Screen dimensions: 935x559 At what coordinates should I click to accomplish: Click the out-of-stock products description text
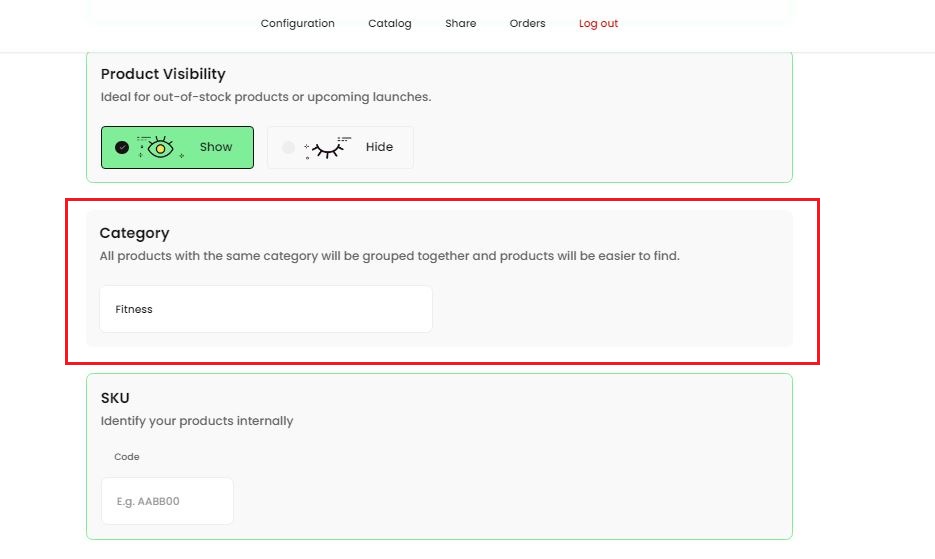266,97
